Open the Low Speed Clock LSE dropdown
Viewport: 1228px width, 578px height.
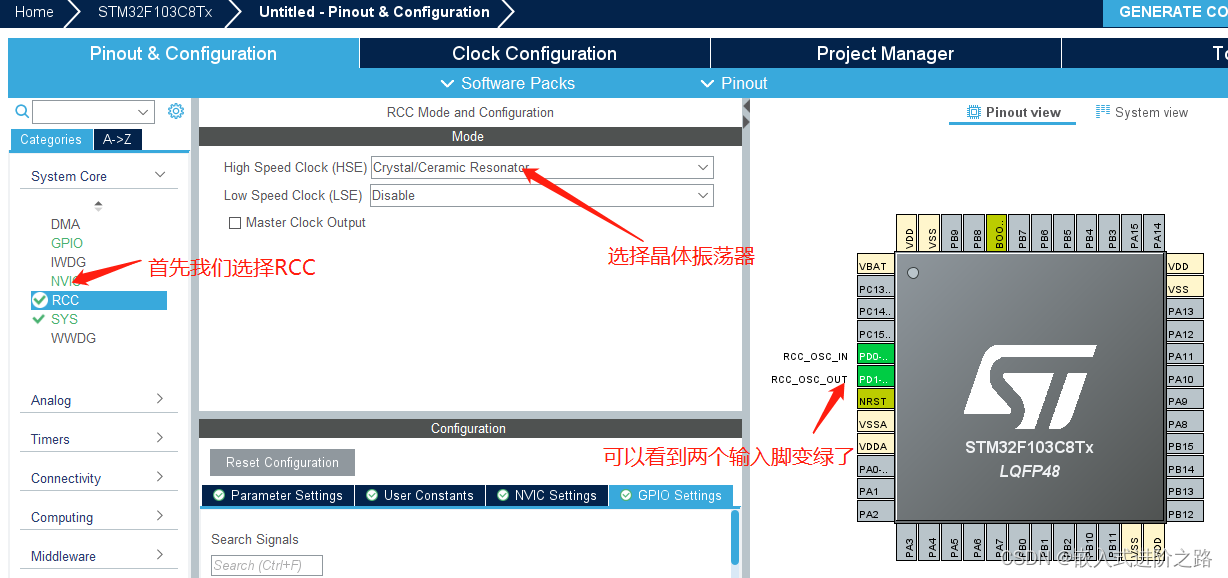click(702, 195)
